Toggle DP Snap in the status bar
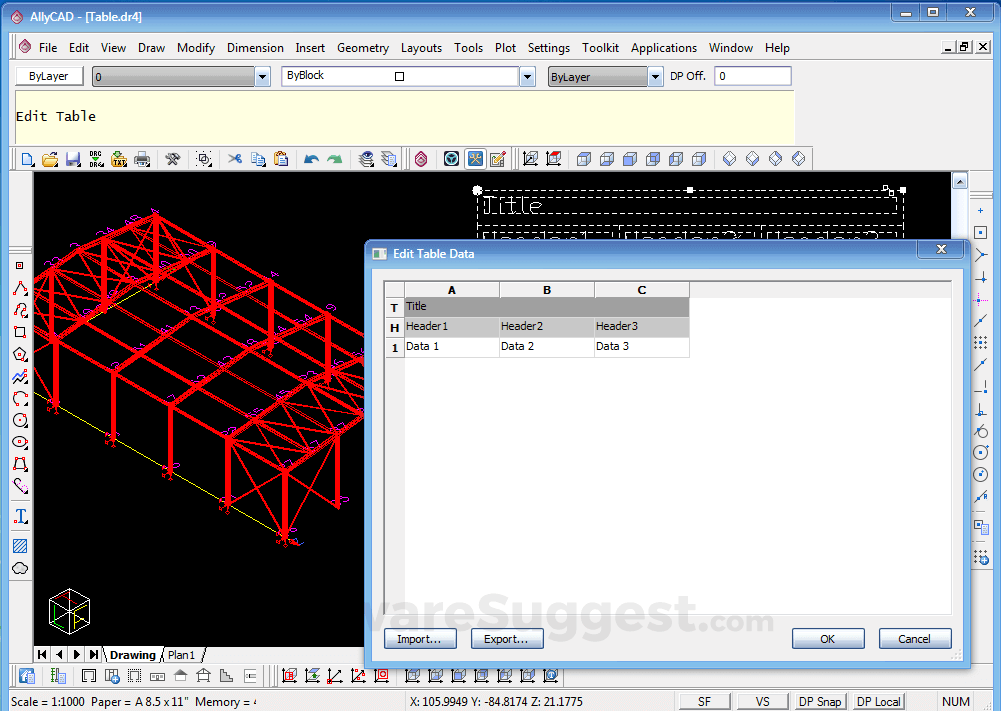The width and height of the screenshot is (1001, 711). pos(820,700)
